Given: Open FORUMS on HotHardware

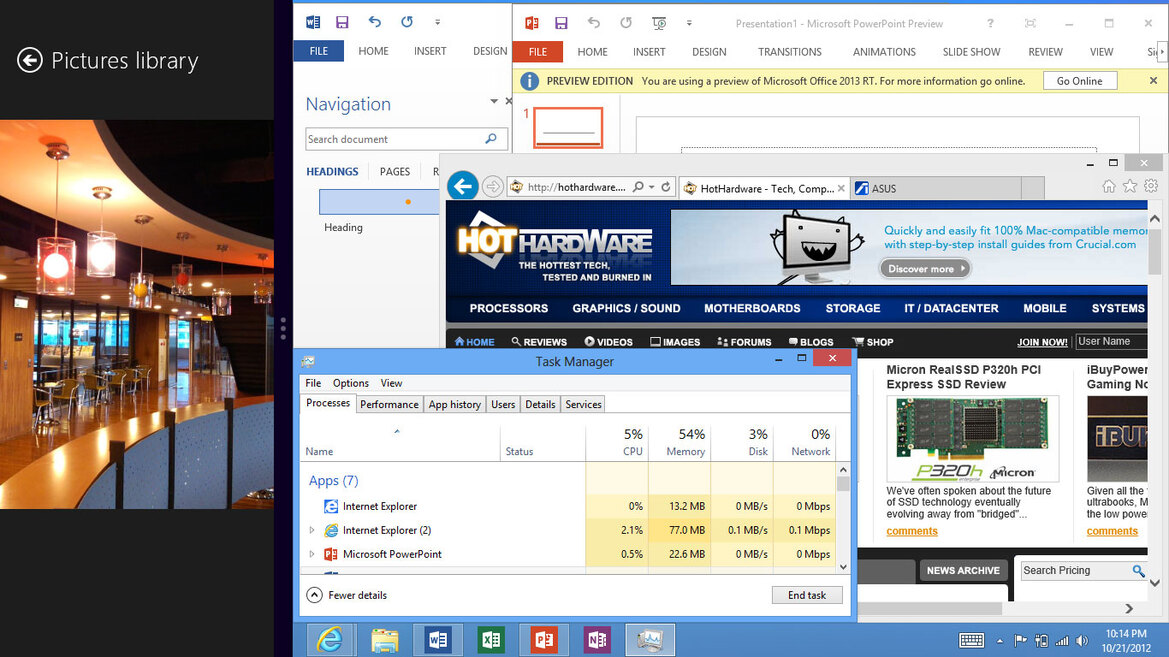Looking at the screenshot, I should coord(744,342).
